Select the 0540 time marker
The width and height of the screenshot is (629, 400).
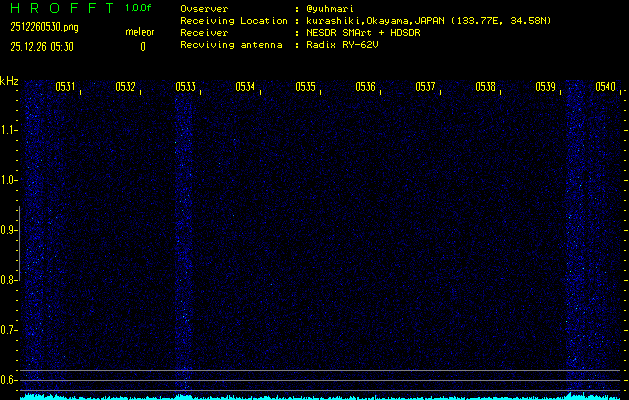tap(605, 87)
